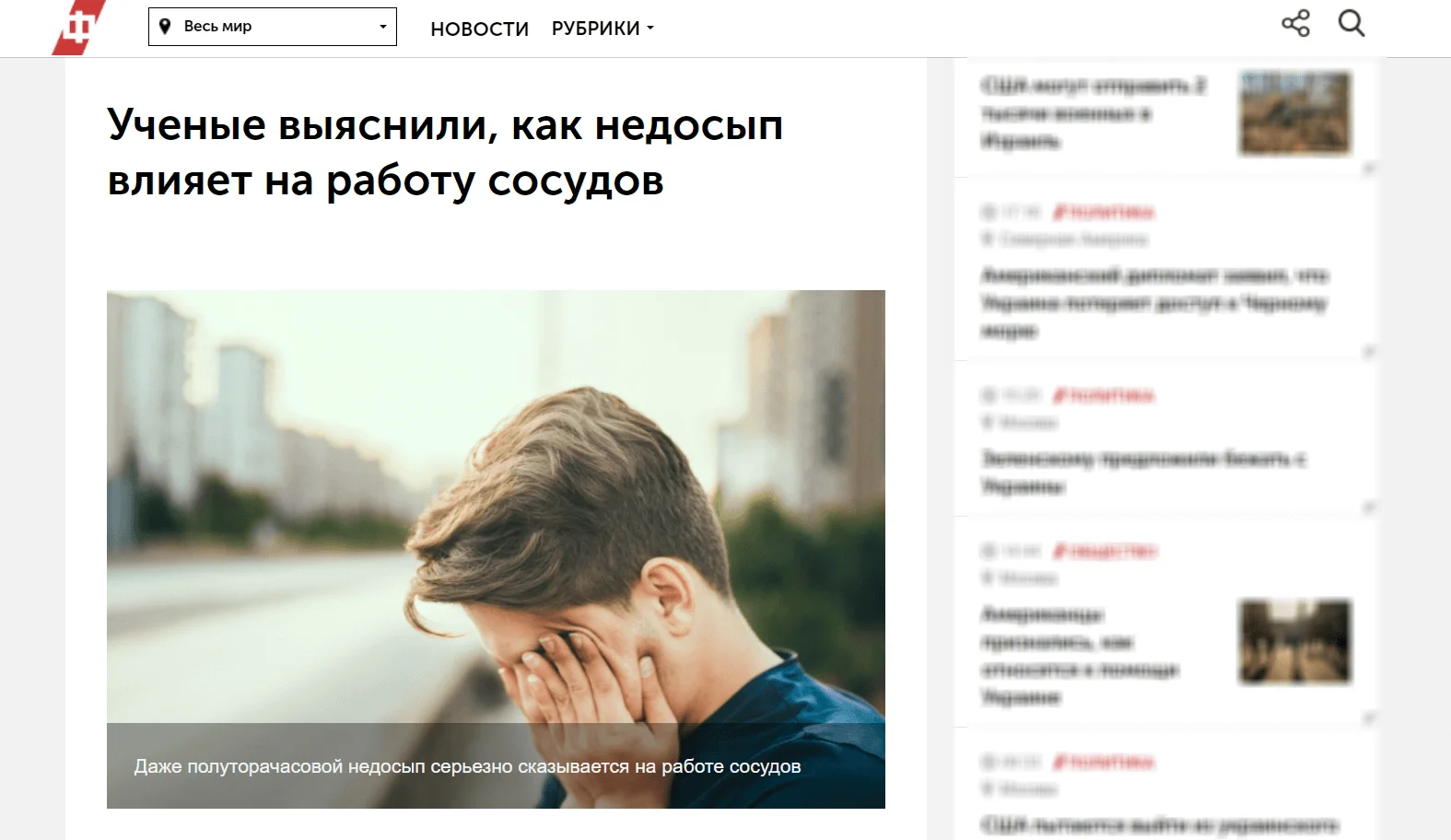This screenshot has height=840, width=1451.
Task: Click the corner arrow icon of second news card
Action: click(1369, 352)
